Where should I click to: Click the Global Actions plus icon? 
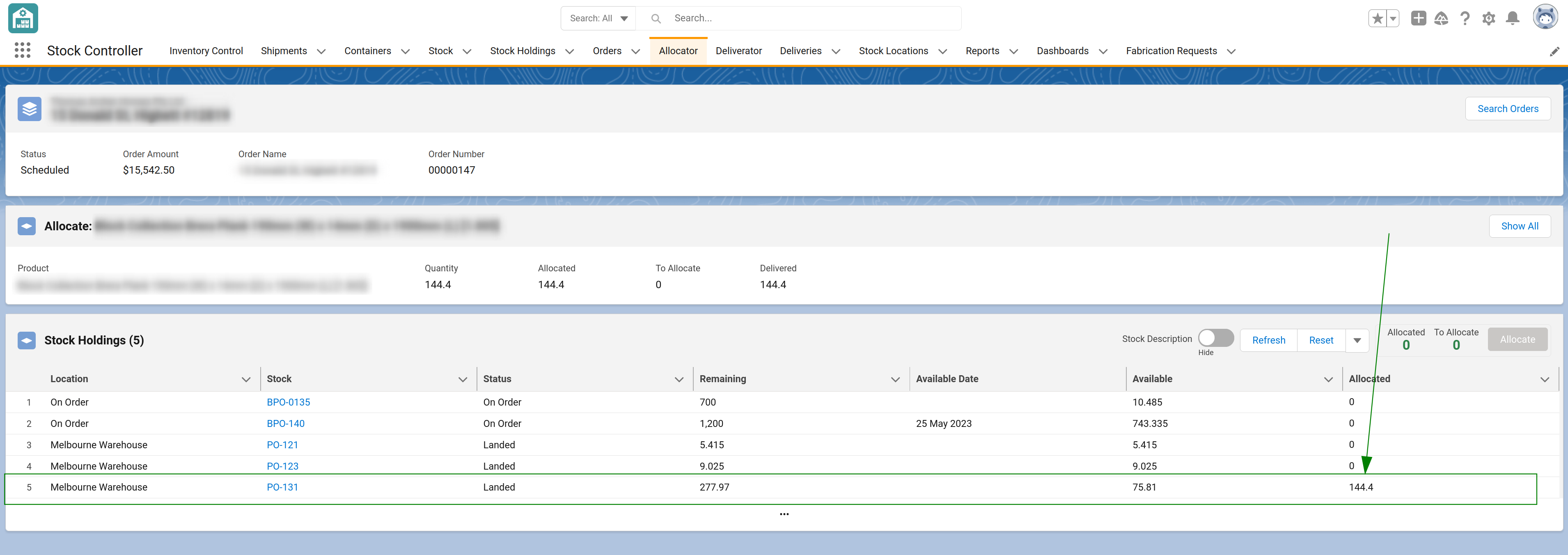tap(1418, 18)
